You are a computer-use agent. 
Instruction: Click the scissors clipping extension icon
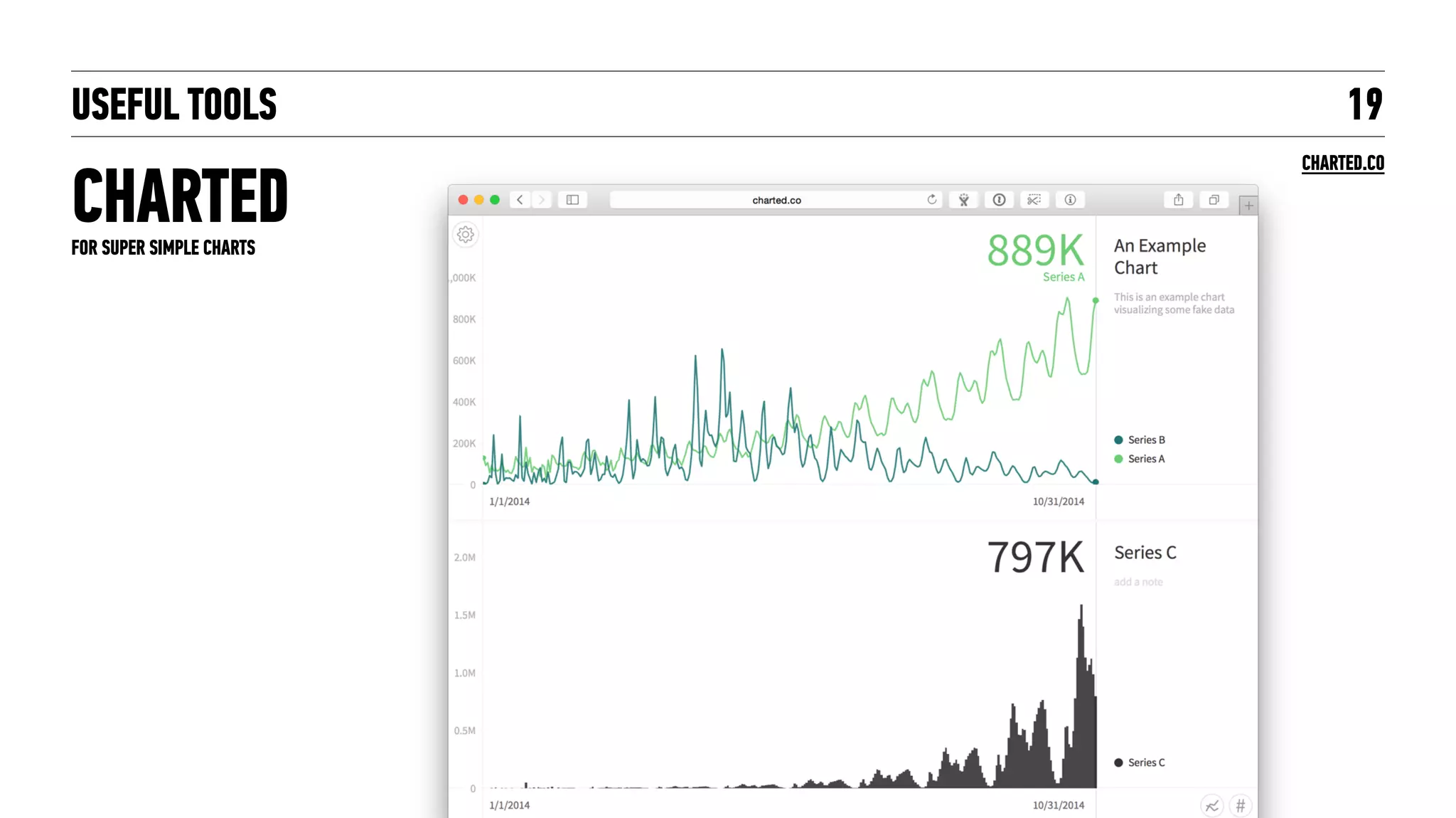[x=1034, y=200]
